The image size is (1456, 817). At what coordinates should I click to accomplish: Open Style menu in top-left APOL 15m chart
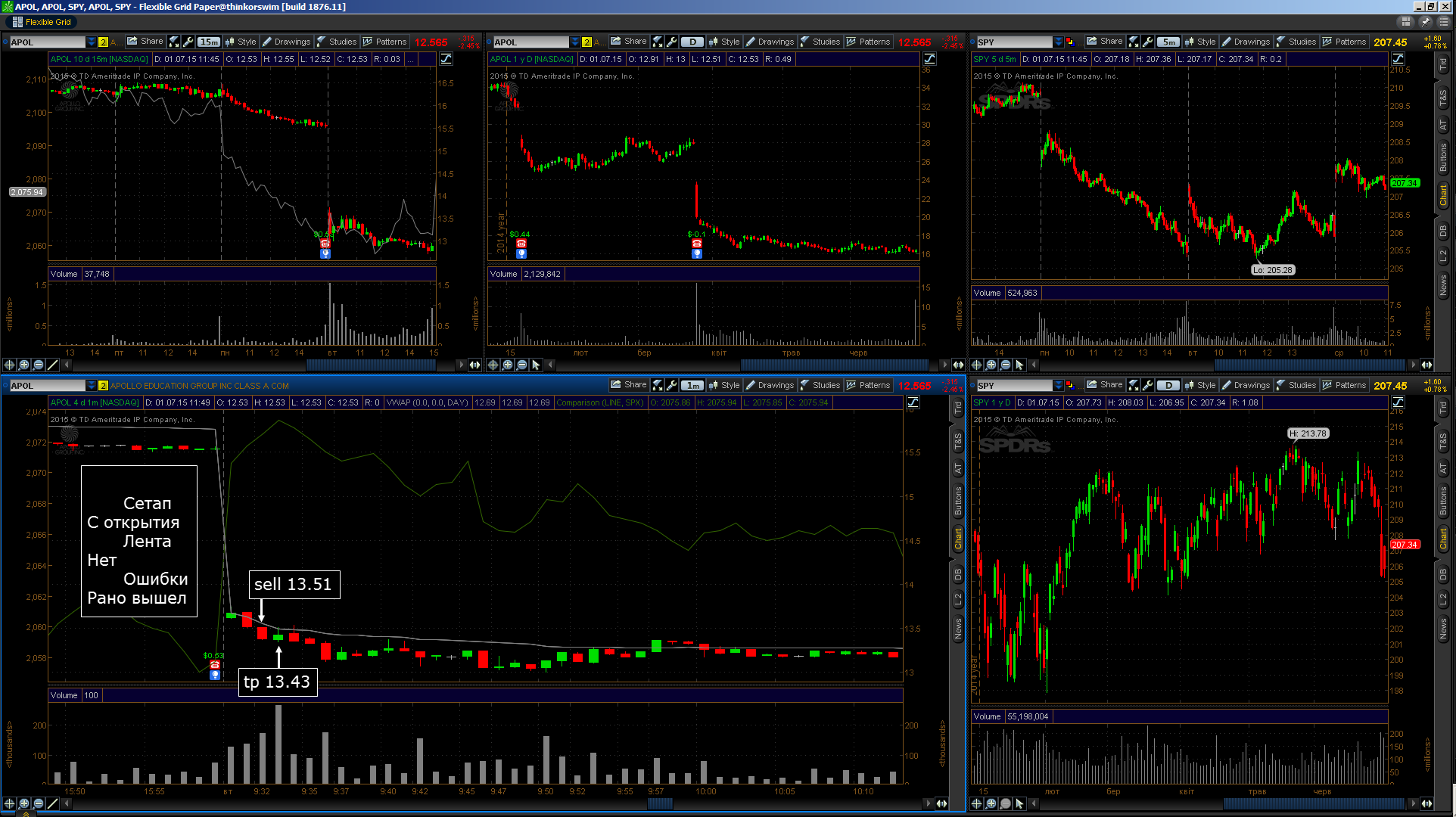pos(241,42)
